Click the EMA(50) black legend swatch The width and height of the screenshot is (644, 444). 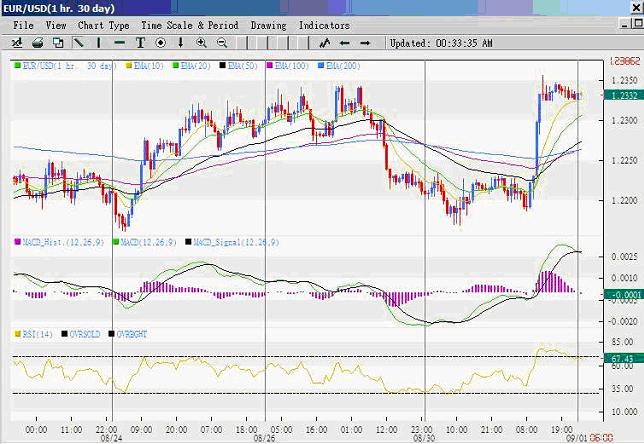pyautogui.click(x=223, y=66)
